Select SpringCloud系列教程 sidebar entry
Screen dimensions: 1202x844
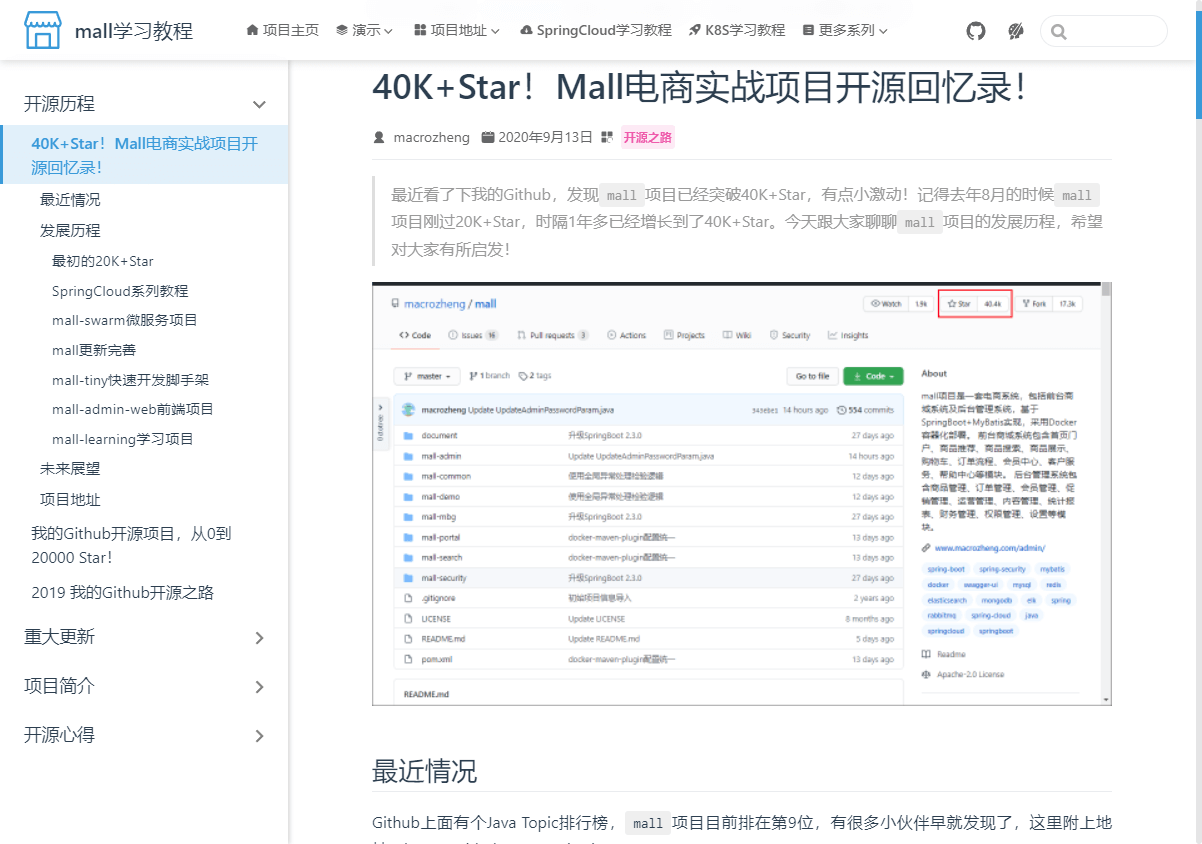click(120, 291)
